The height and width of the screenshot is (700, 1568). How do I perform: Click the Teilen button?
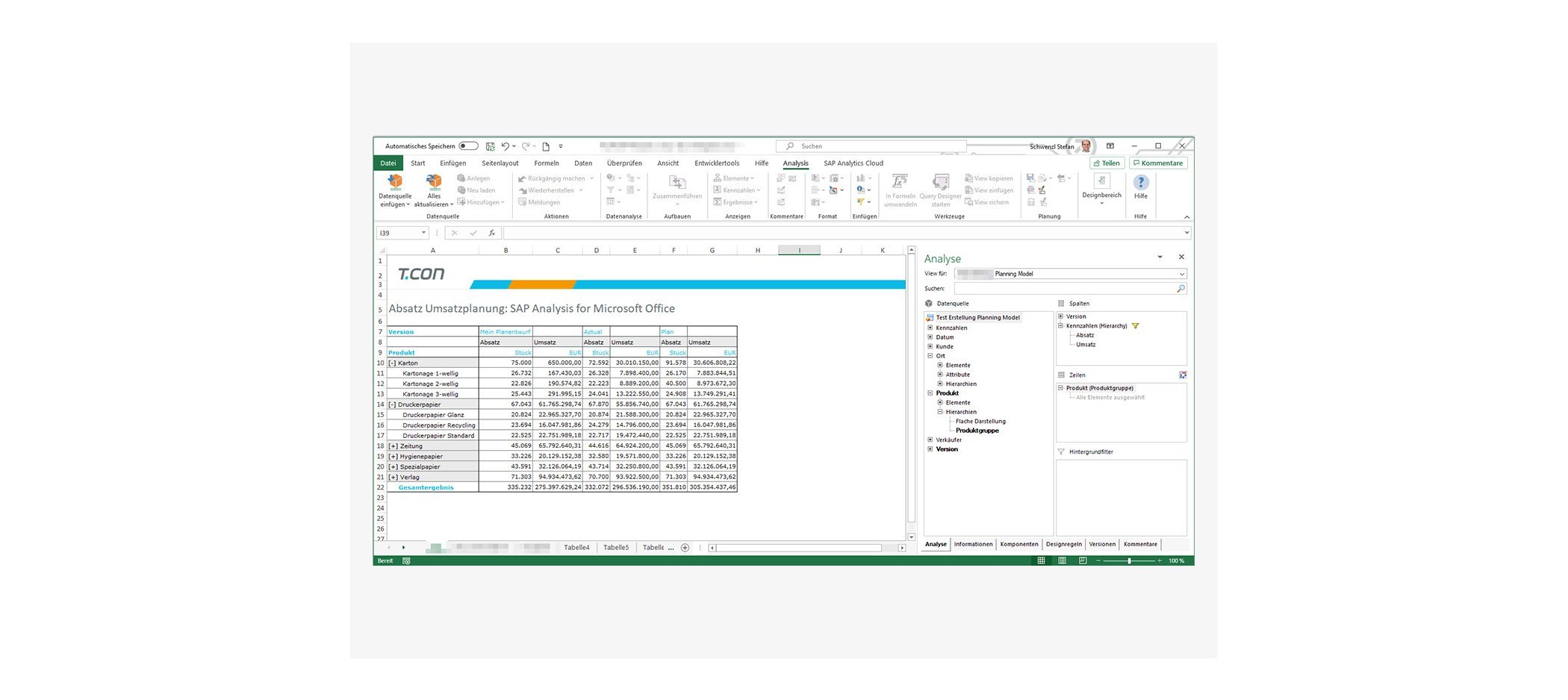click(1107, 163)
